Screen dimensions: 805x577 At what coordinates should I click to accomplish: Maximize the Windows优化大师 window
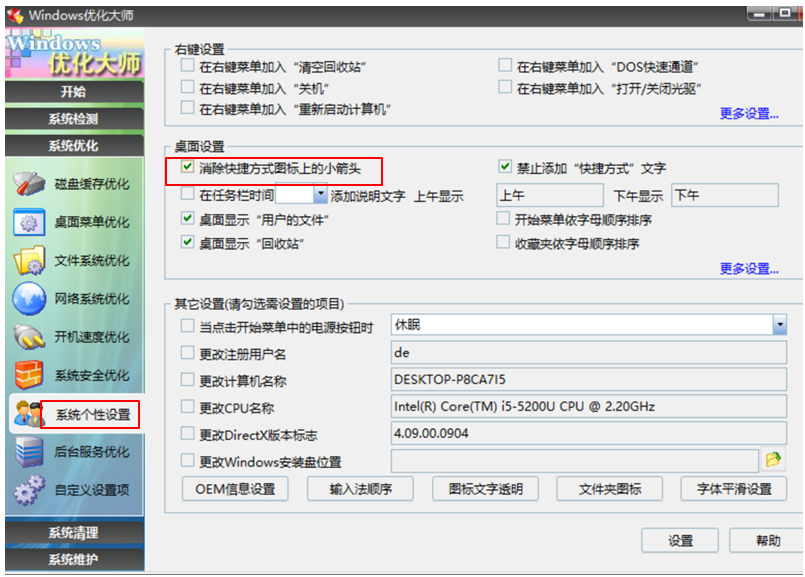pos(784,14)
